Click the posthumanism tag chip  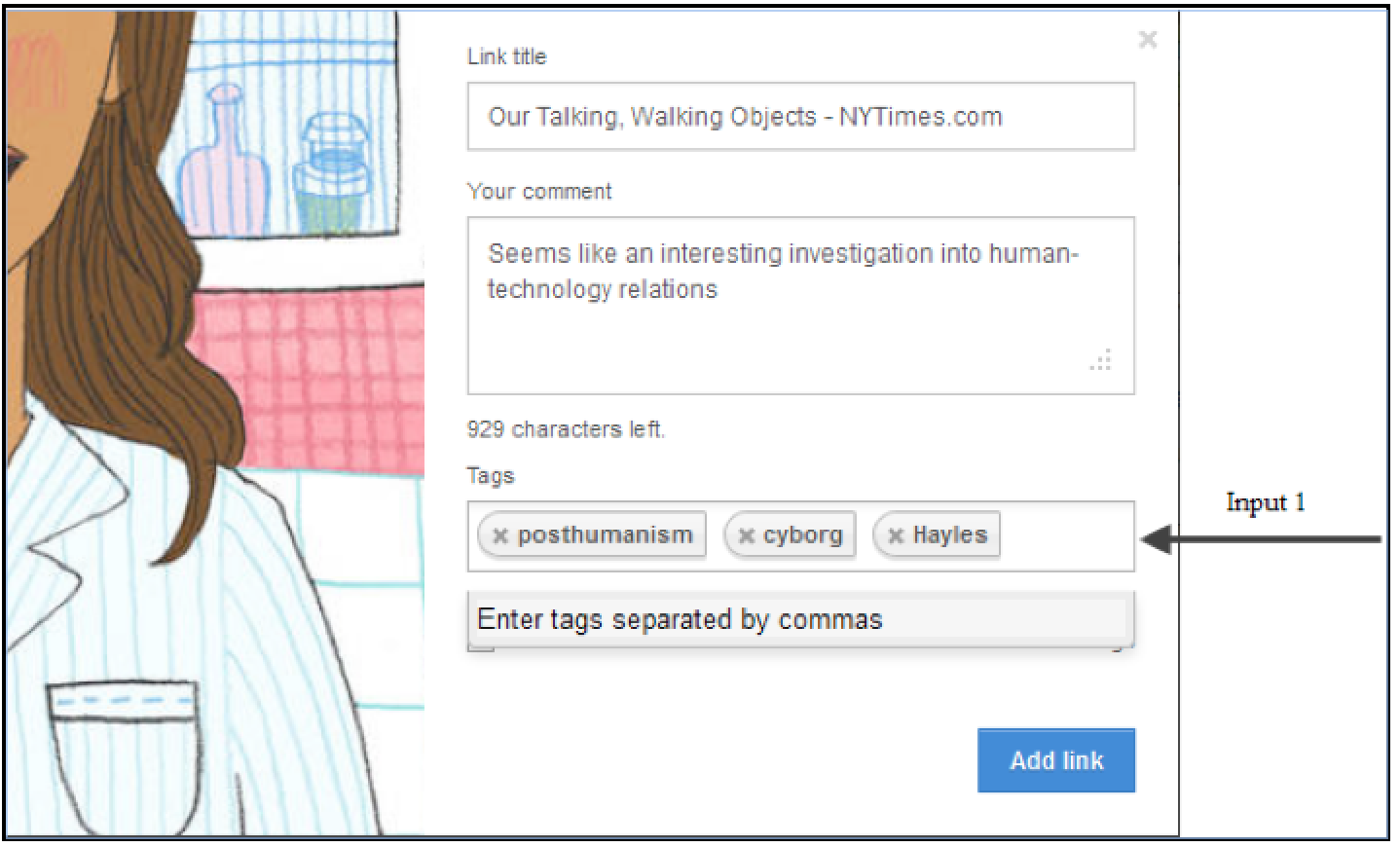point(592,534)
